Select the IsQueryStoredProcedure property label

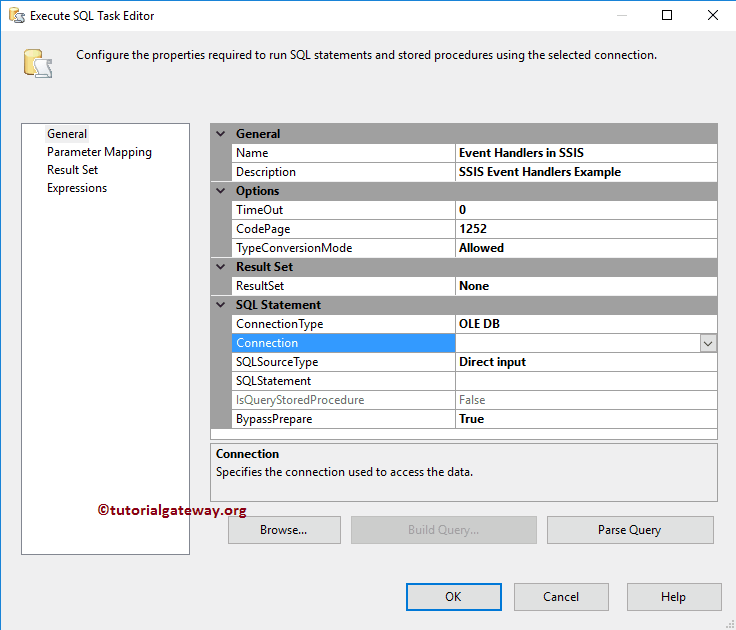click(343, 400)
